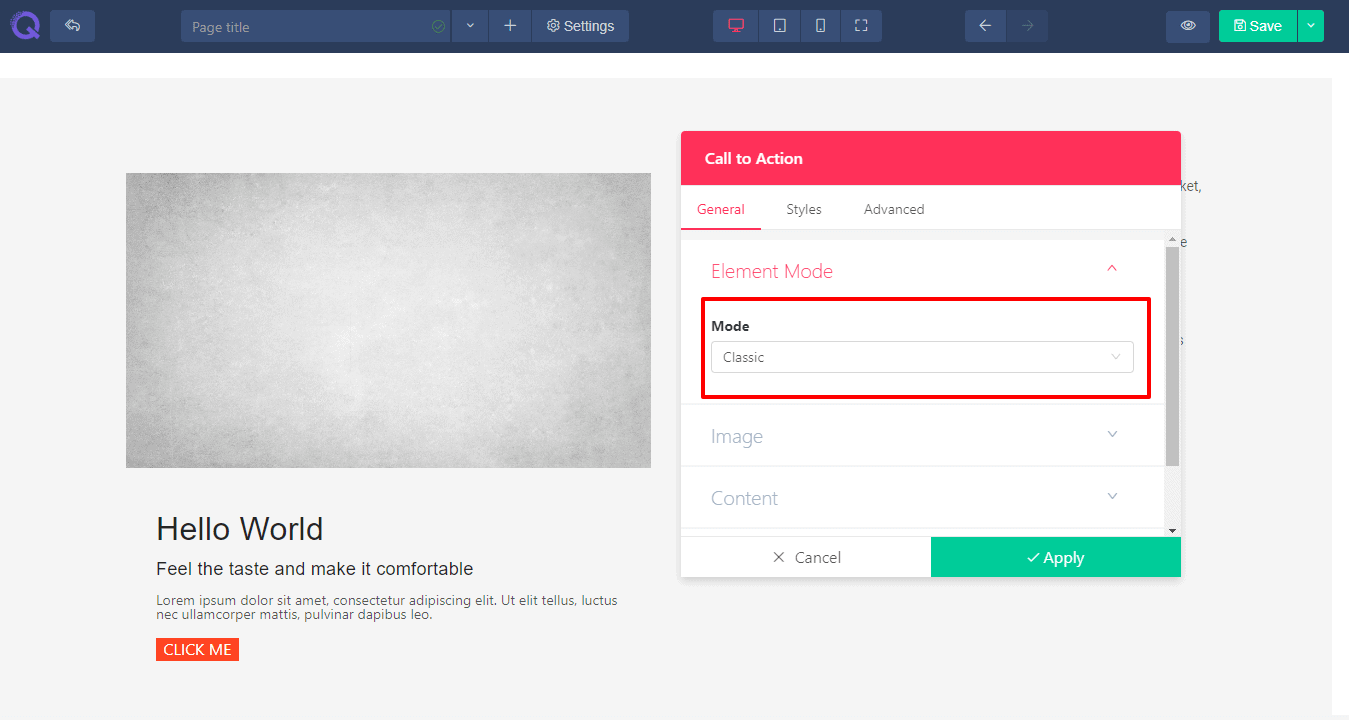Click the eye preview icon
1349x720 pixels.
(1188, 26)
